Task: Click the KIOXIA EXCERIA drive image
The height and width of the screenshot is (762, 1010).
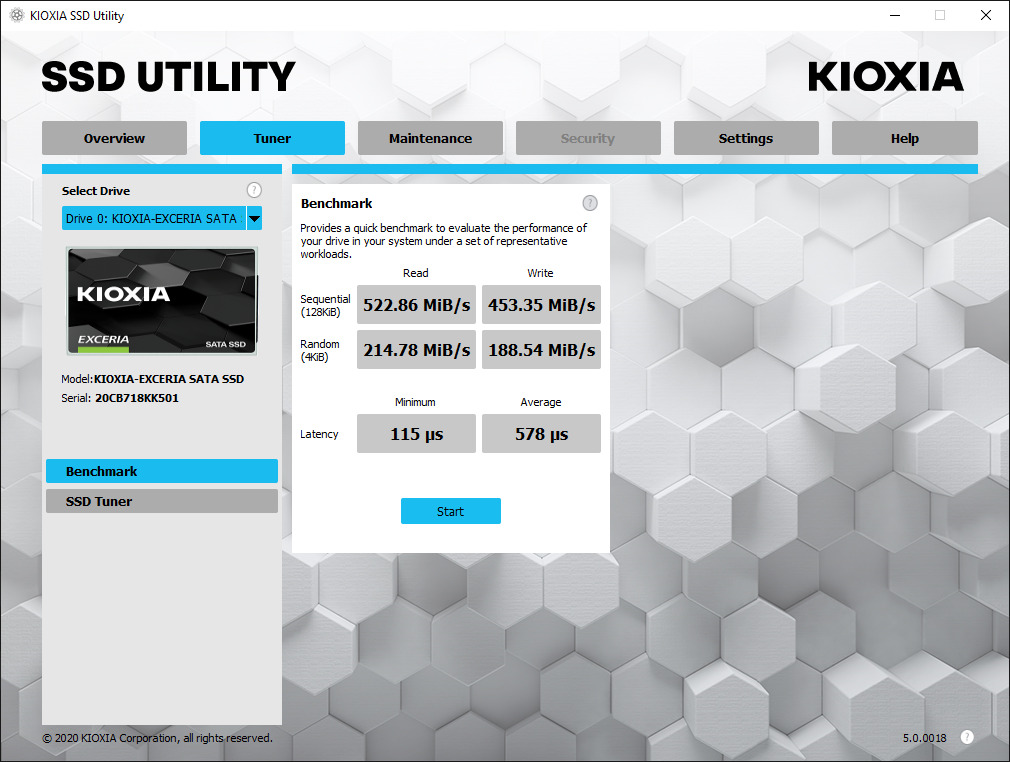Action: point(161,301)
